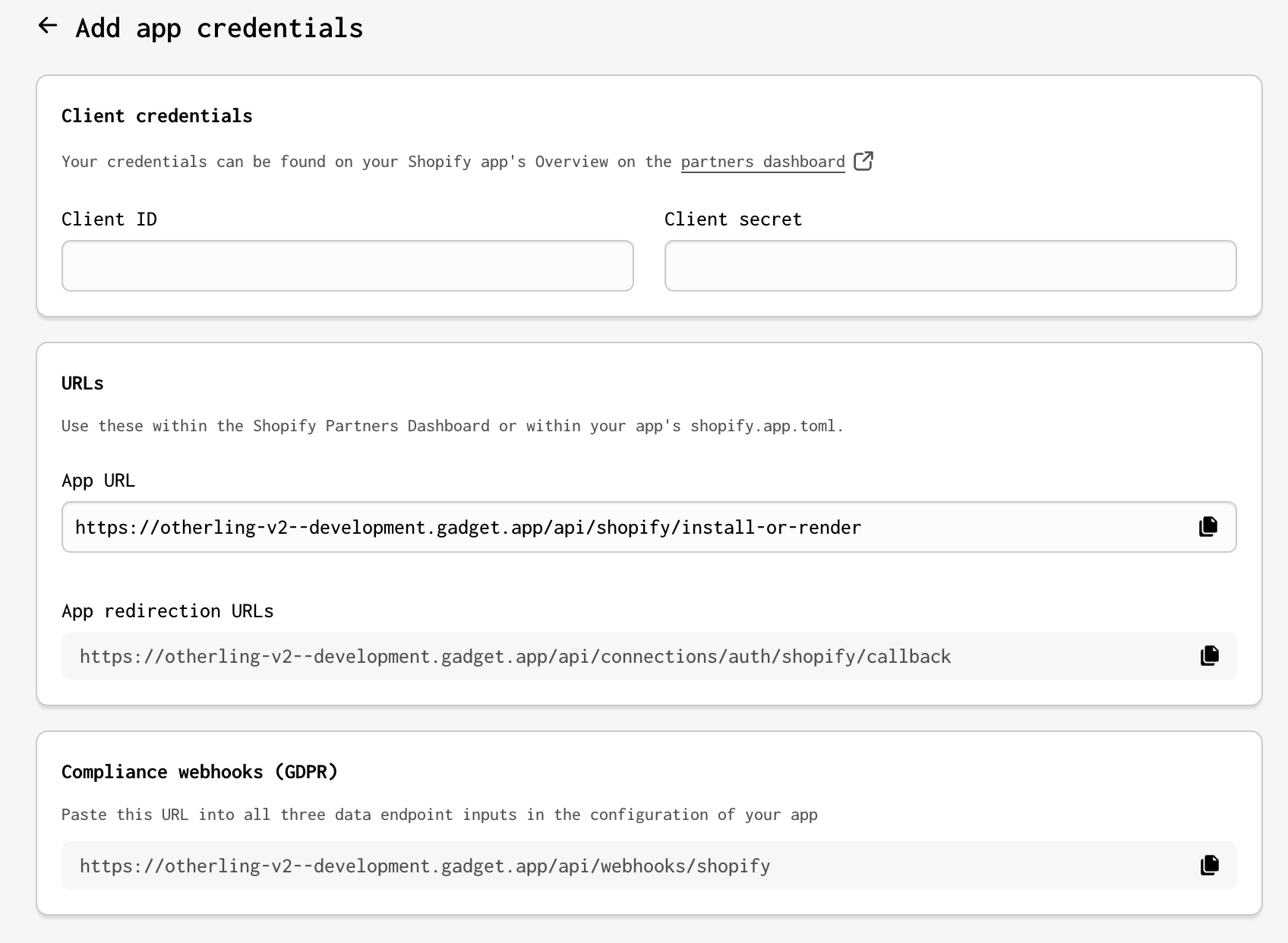This screenshot has width=1288, height=943.
Task: Open the partners dashboard link
Action: pos(762,162)
